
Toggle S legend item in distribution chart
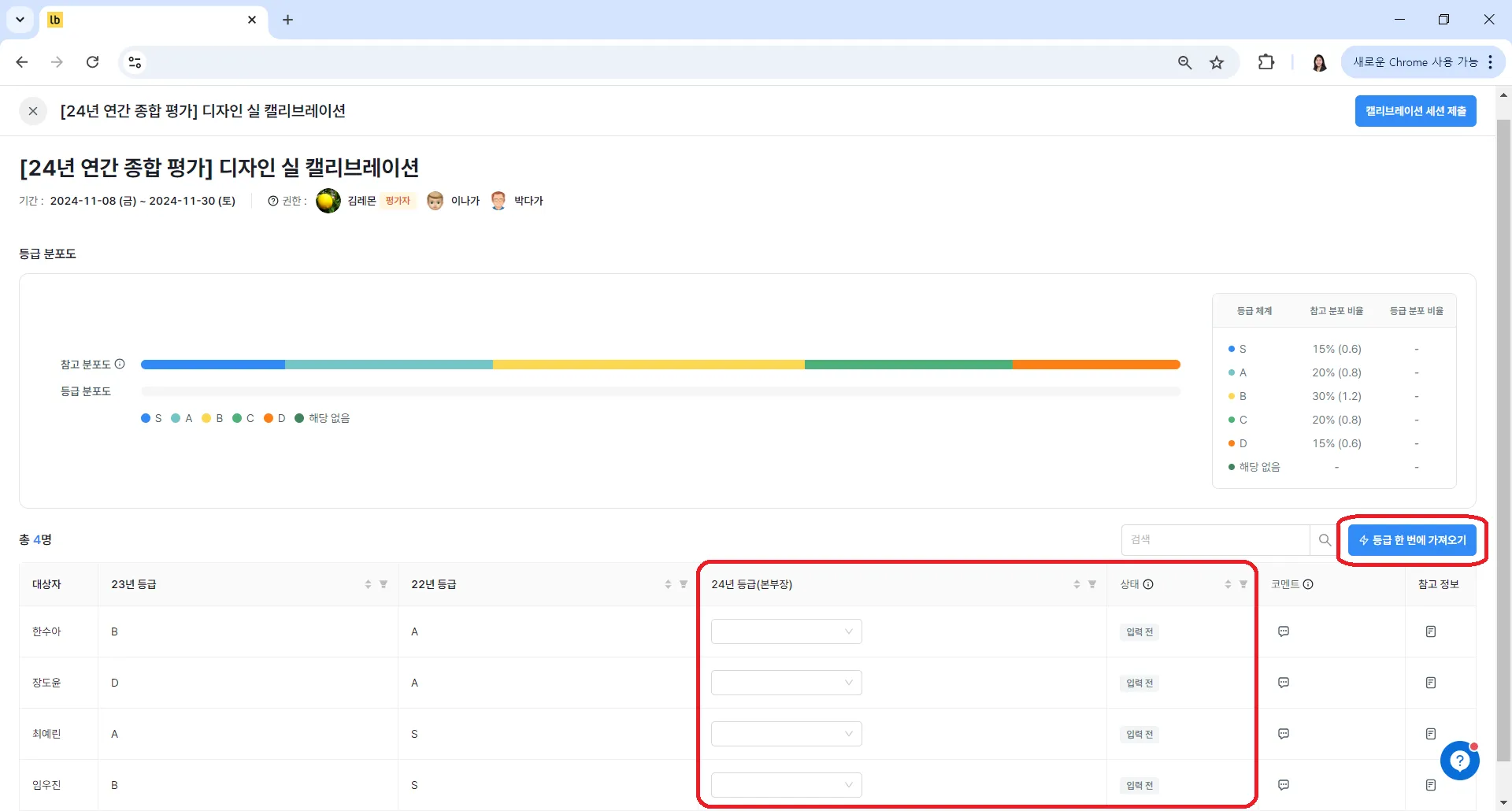point(151,418)
